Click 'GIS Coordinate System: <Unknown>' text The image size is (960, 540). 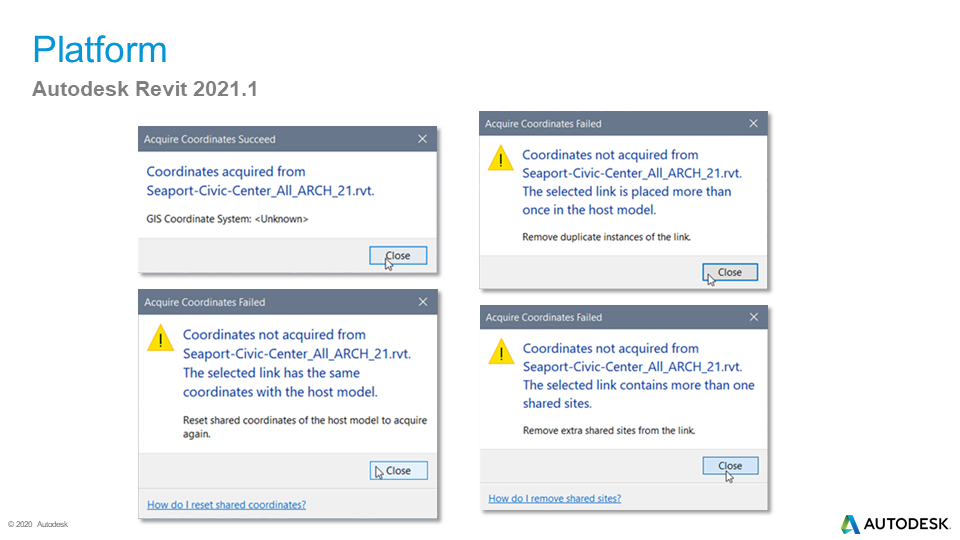227,219
